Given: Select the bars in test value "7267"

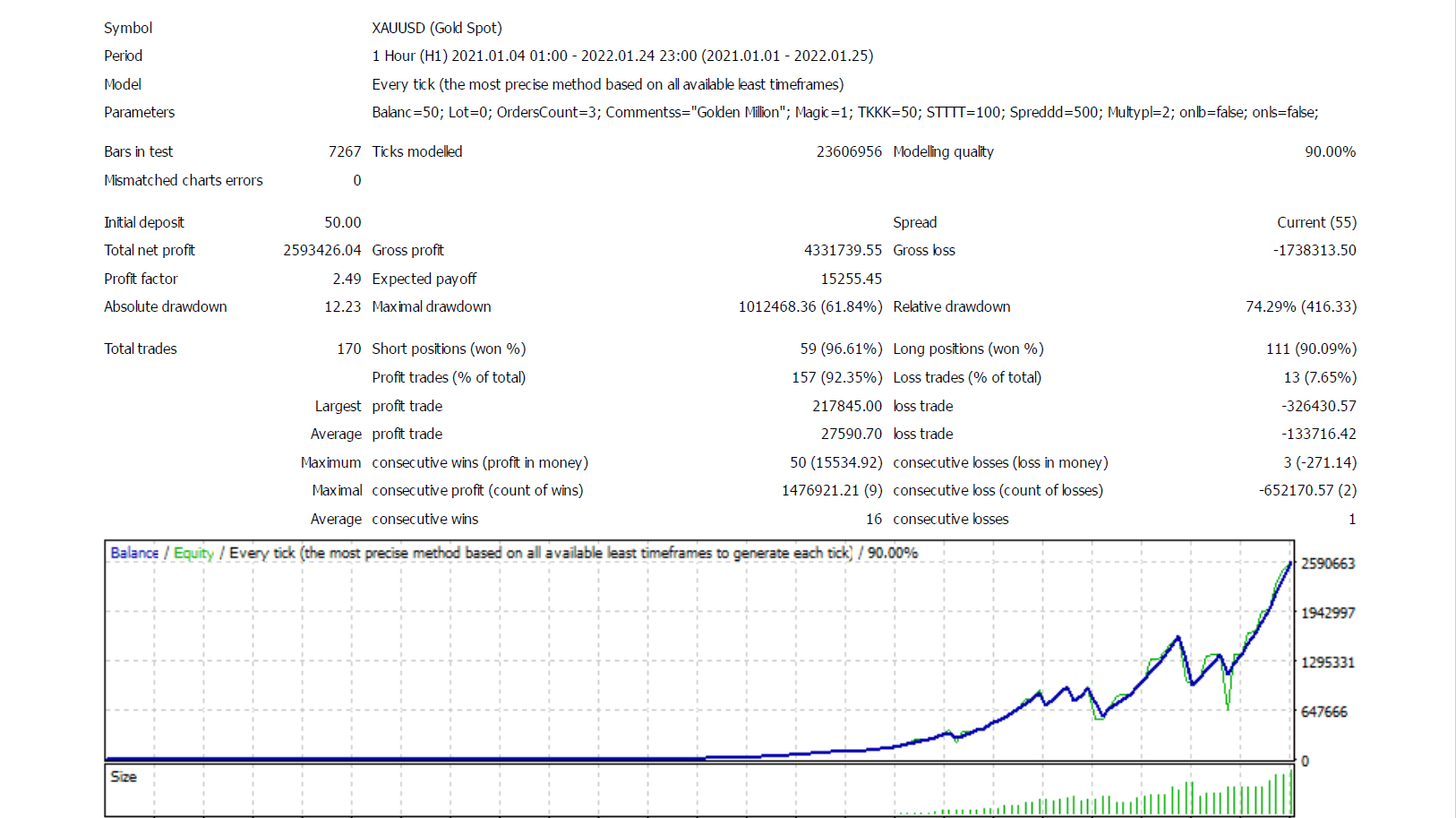Looking at the screenshot, I should (345, 151).
